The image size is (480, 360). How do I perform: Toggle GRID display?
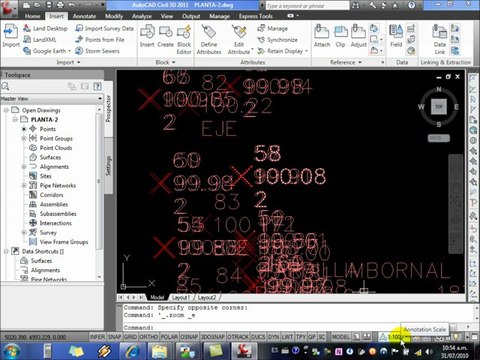click(x=130, y=337)
